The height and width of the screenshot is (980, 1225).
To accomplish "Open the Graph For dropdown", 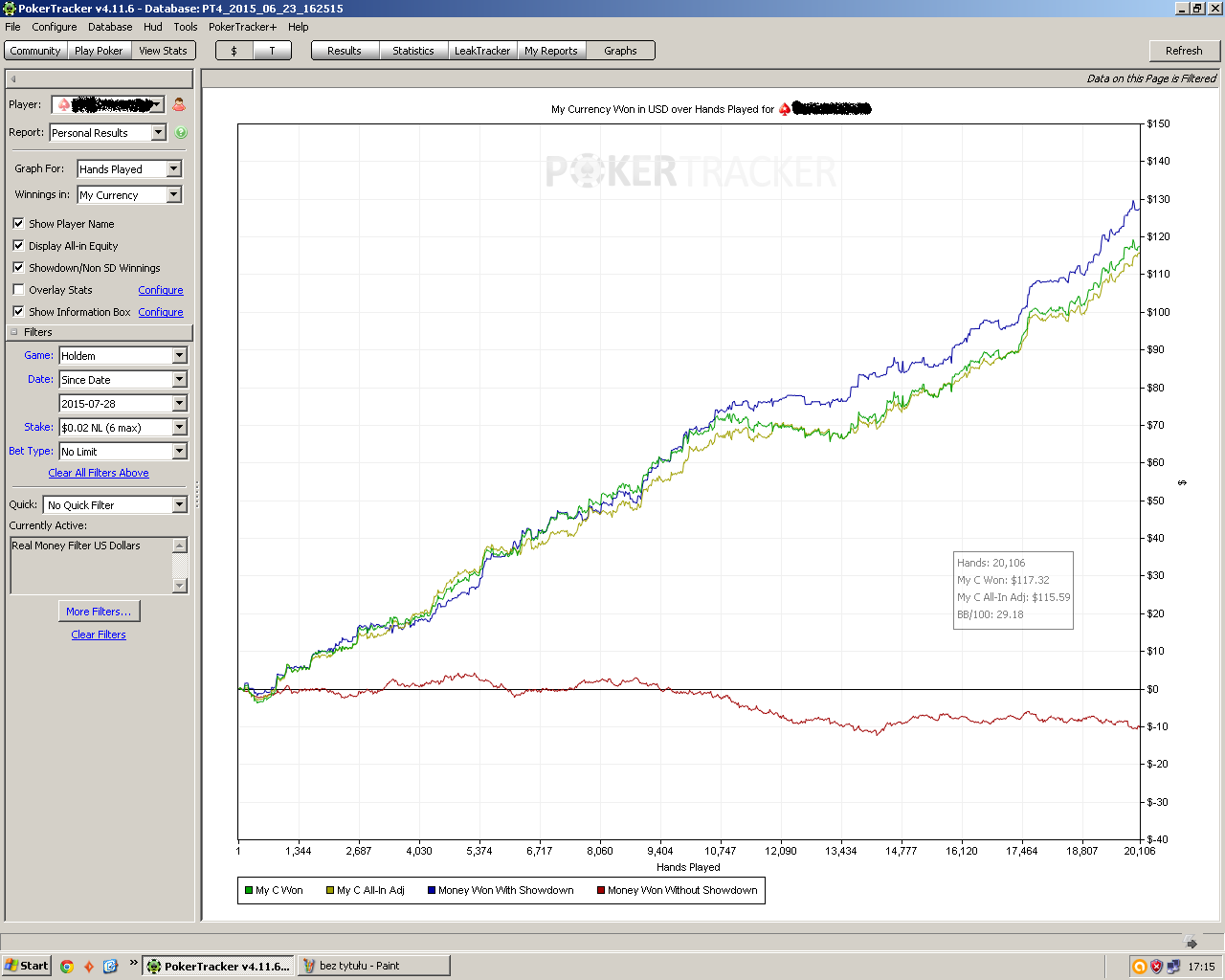I will pyautogui.click(x=129, y=168).
